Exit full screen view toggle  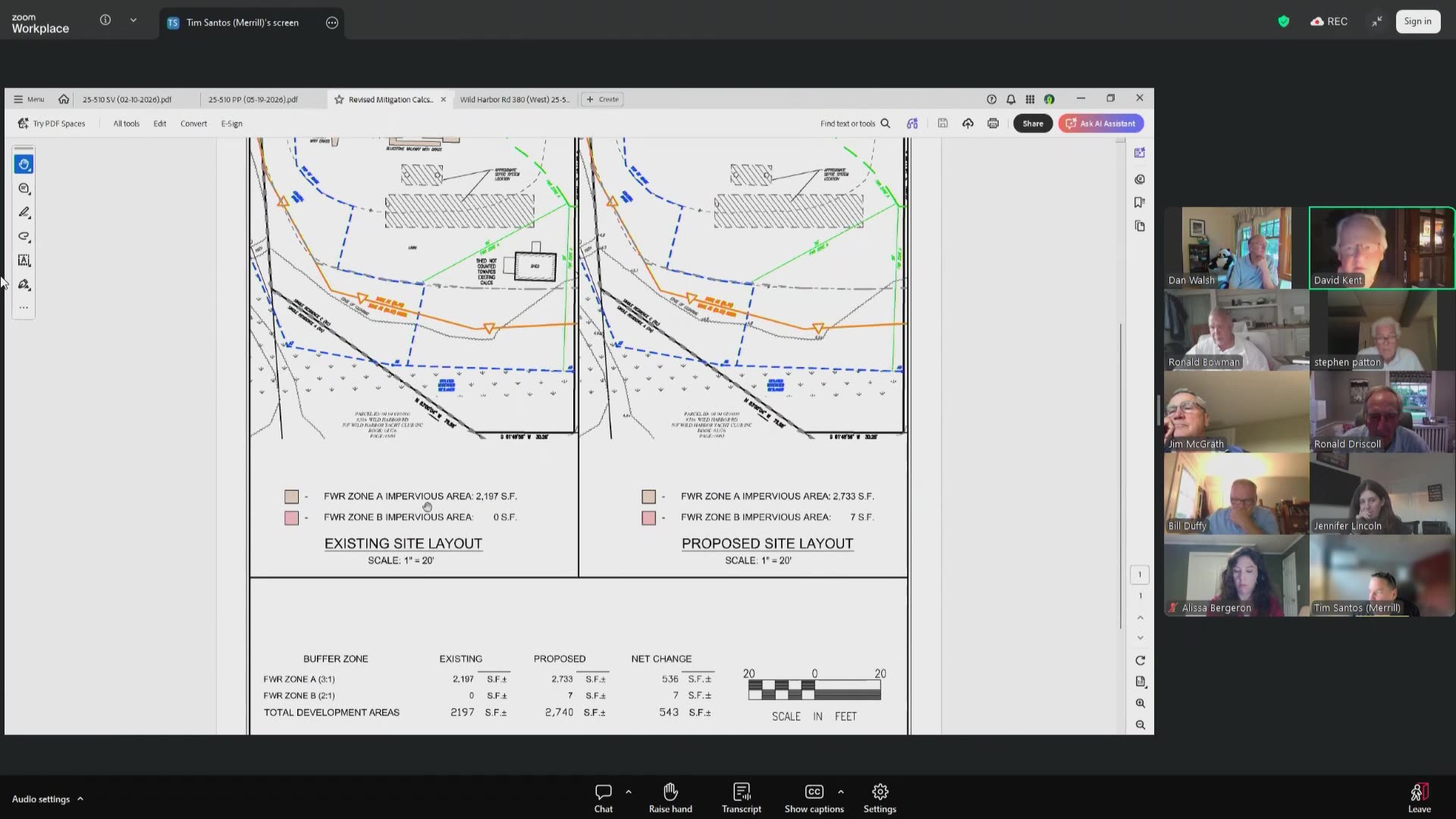[1376, 21]
